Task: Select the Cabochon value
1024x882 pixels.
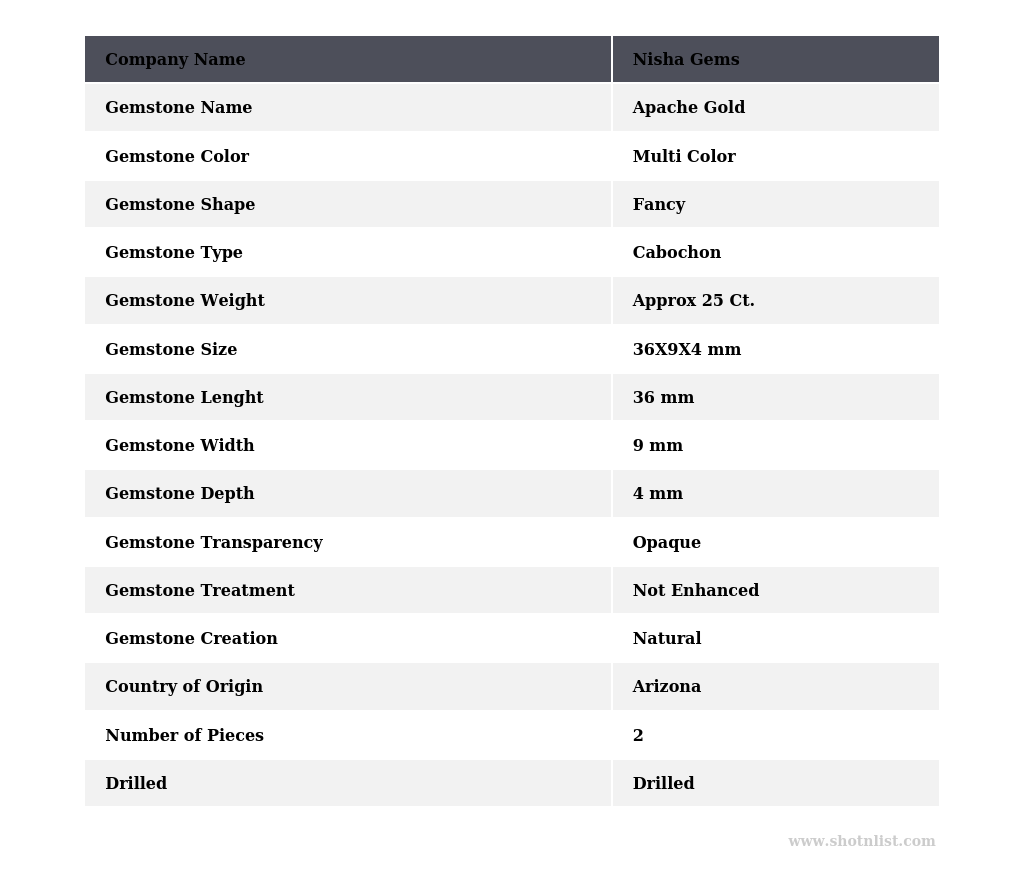Action: click(676, 253)
